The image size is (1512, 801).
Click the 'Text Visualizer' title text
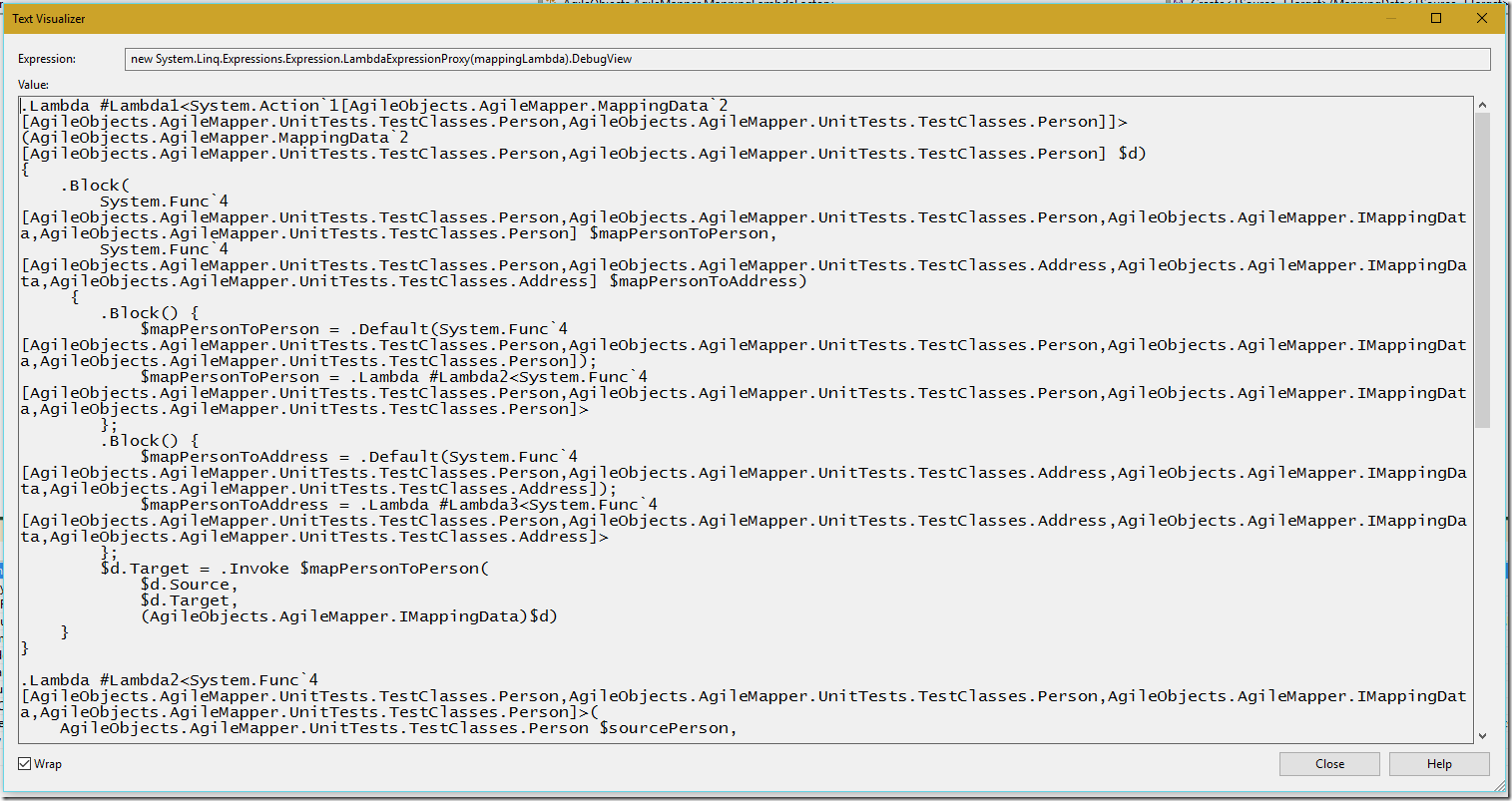49,18
